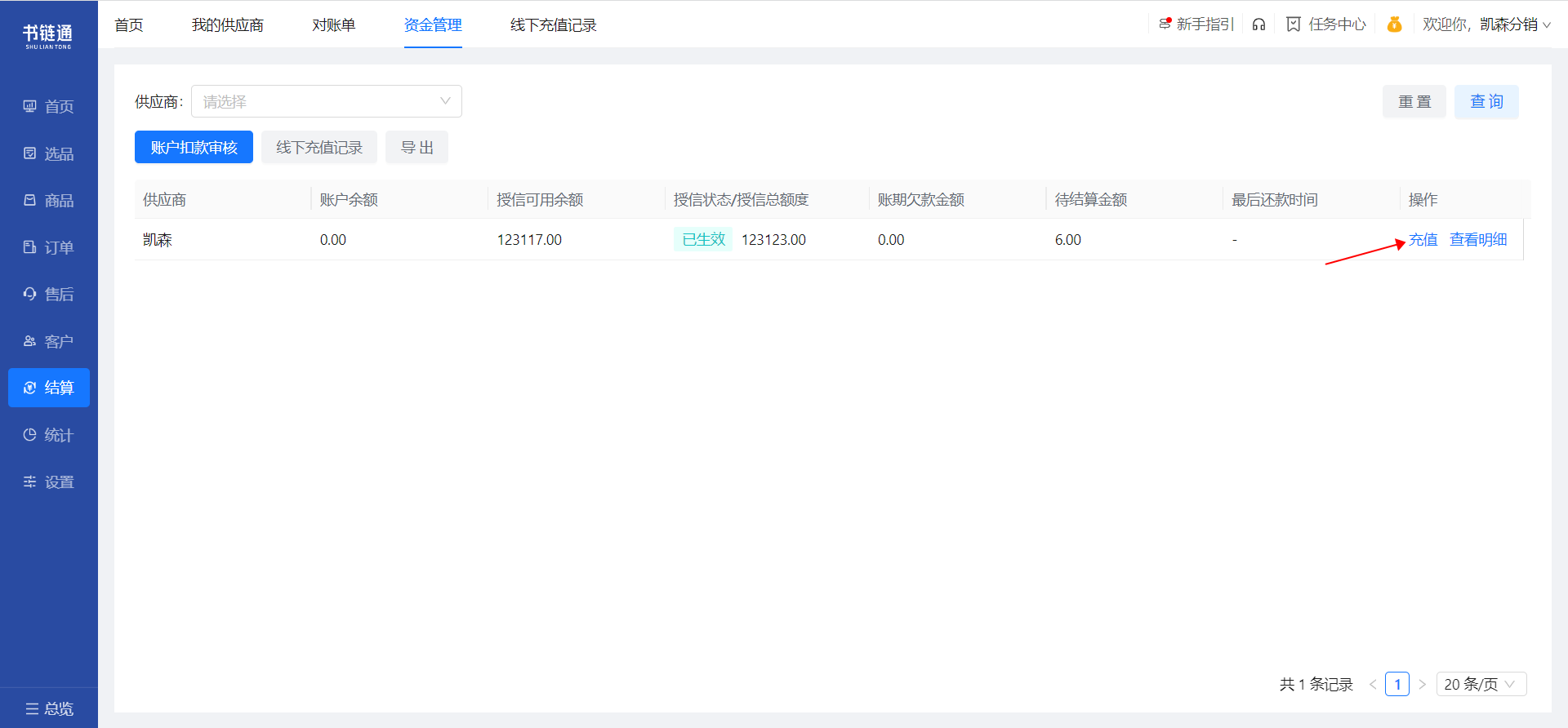Open the 订单 sidebar section

click(x=49, y=247)
